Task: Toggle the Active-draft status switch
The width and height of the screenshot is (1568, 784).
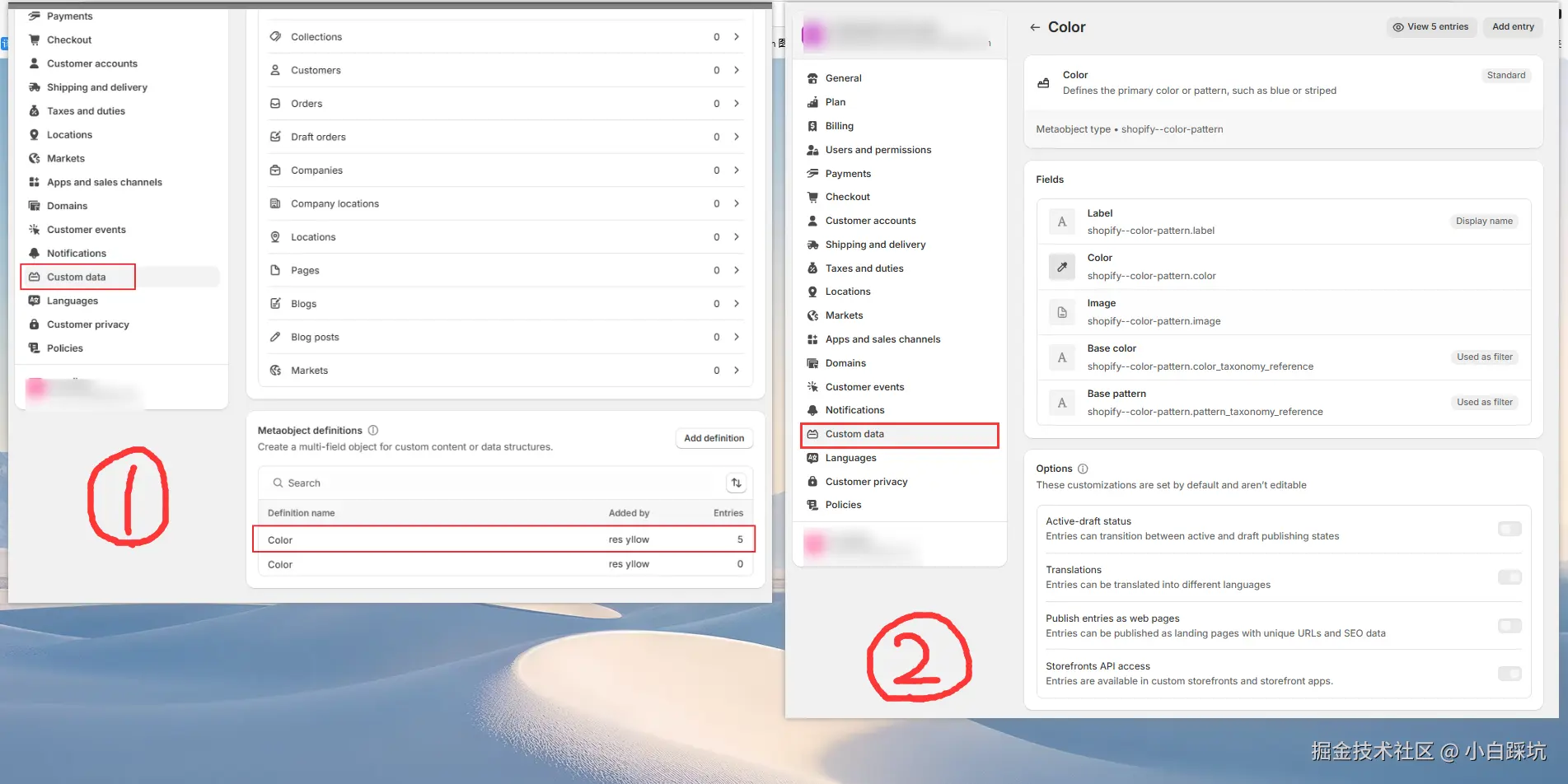Action: 1509,529
